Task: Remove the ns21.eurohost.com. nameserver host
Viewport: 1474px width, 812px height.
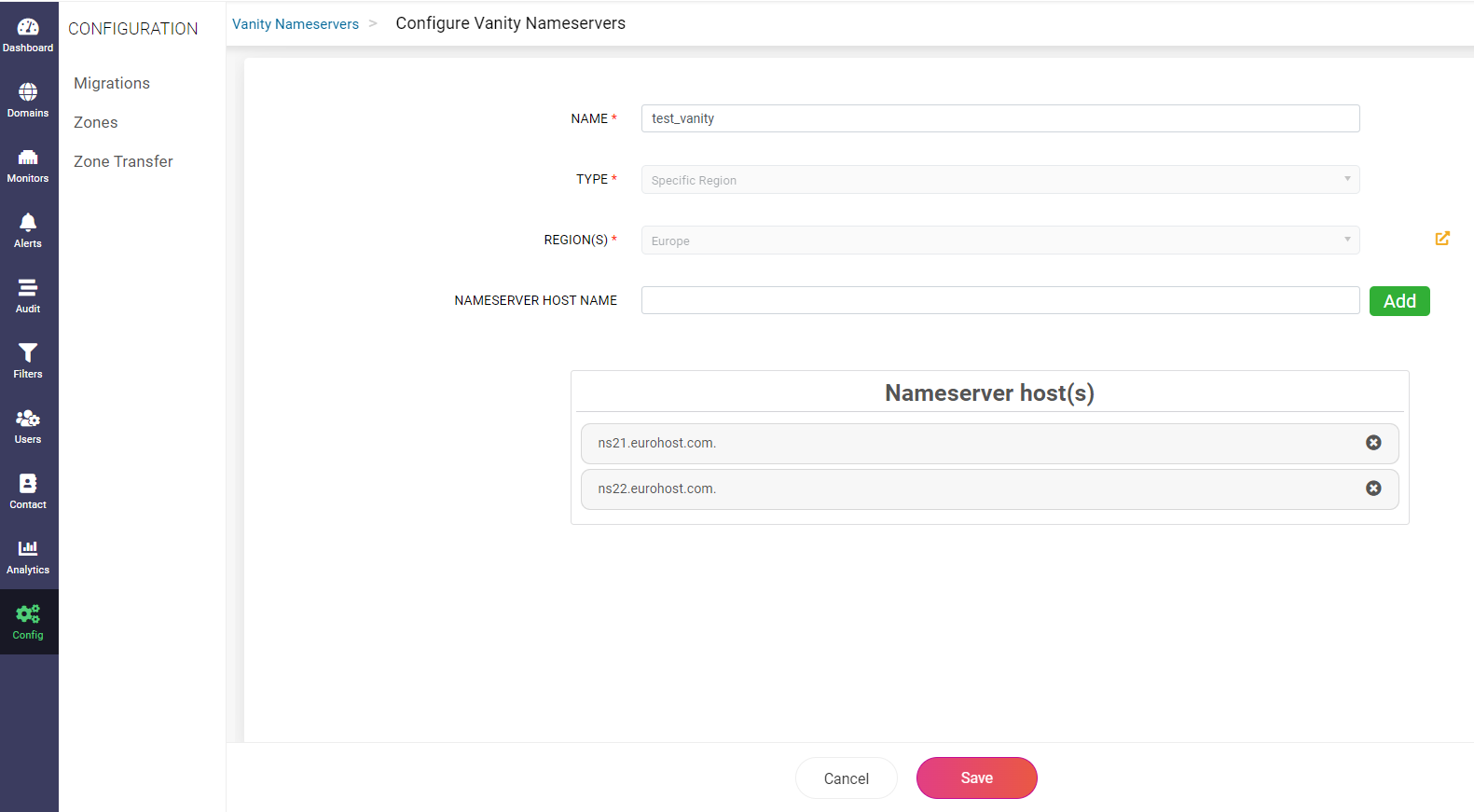Action: (x=1373, y=443)
